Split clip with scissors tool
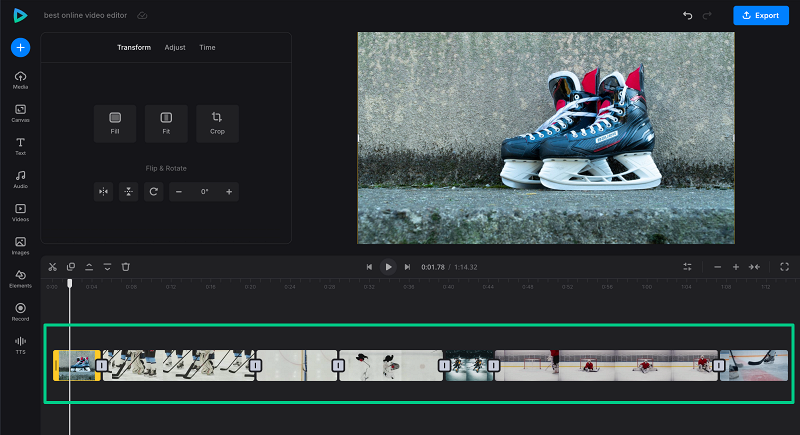800x435 pixels. click(53, 267)
